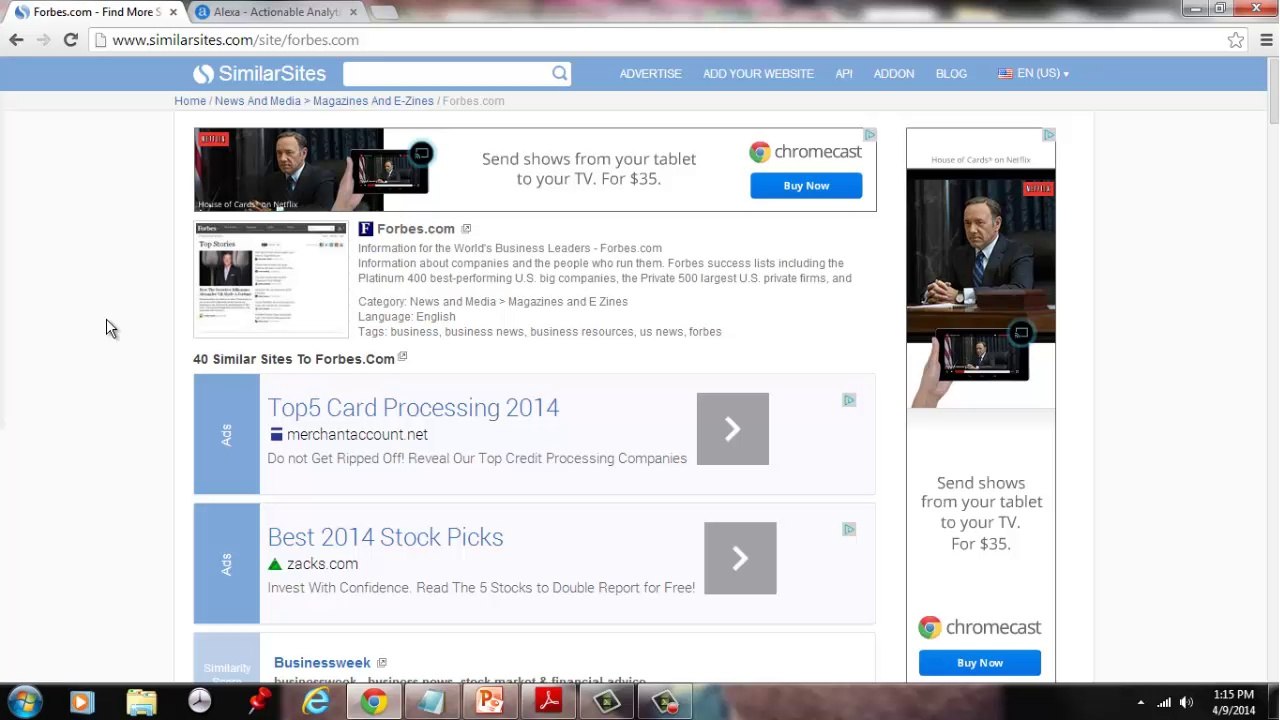Open a new browser tab
This screenshot has height=720, width=1280.
tap(384, 12)
